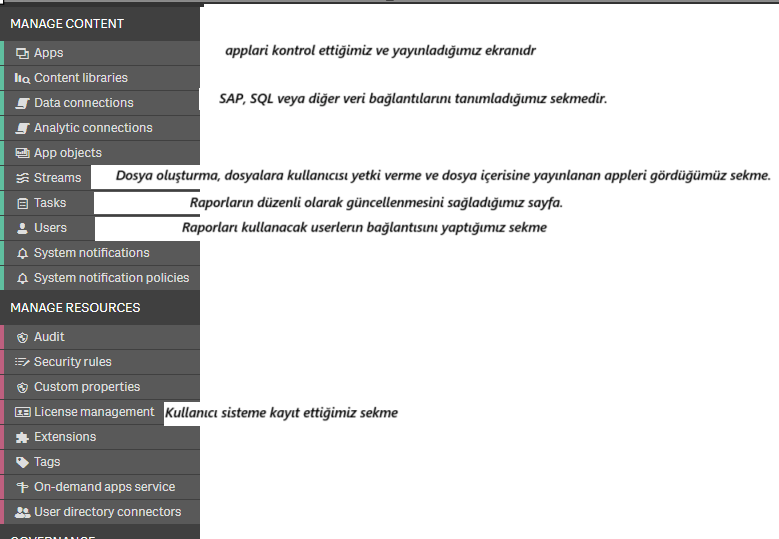This screenshot has width=779, height=539.
Task: Open User directory connectors
Action: (107, 512)
